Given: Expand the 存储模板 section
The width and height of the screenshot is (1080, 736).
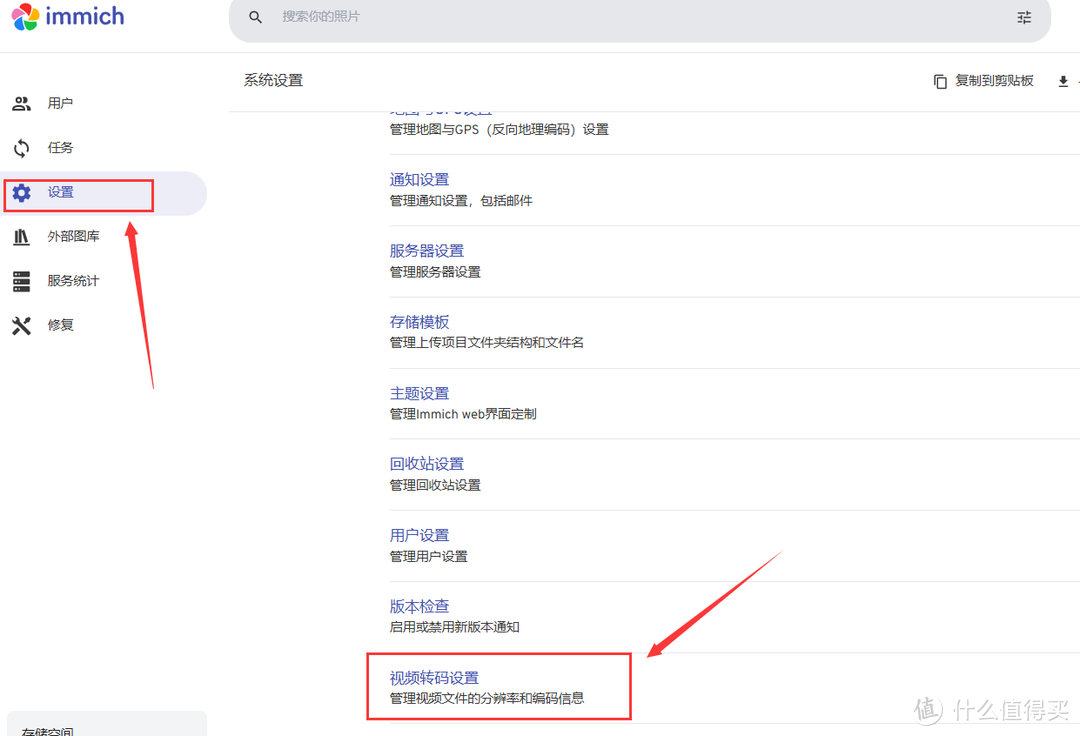Looking at the screenshot, I should (x=419, y=322).
